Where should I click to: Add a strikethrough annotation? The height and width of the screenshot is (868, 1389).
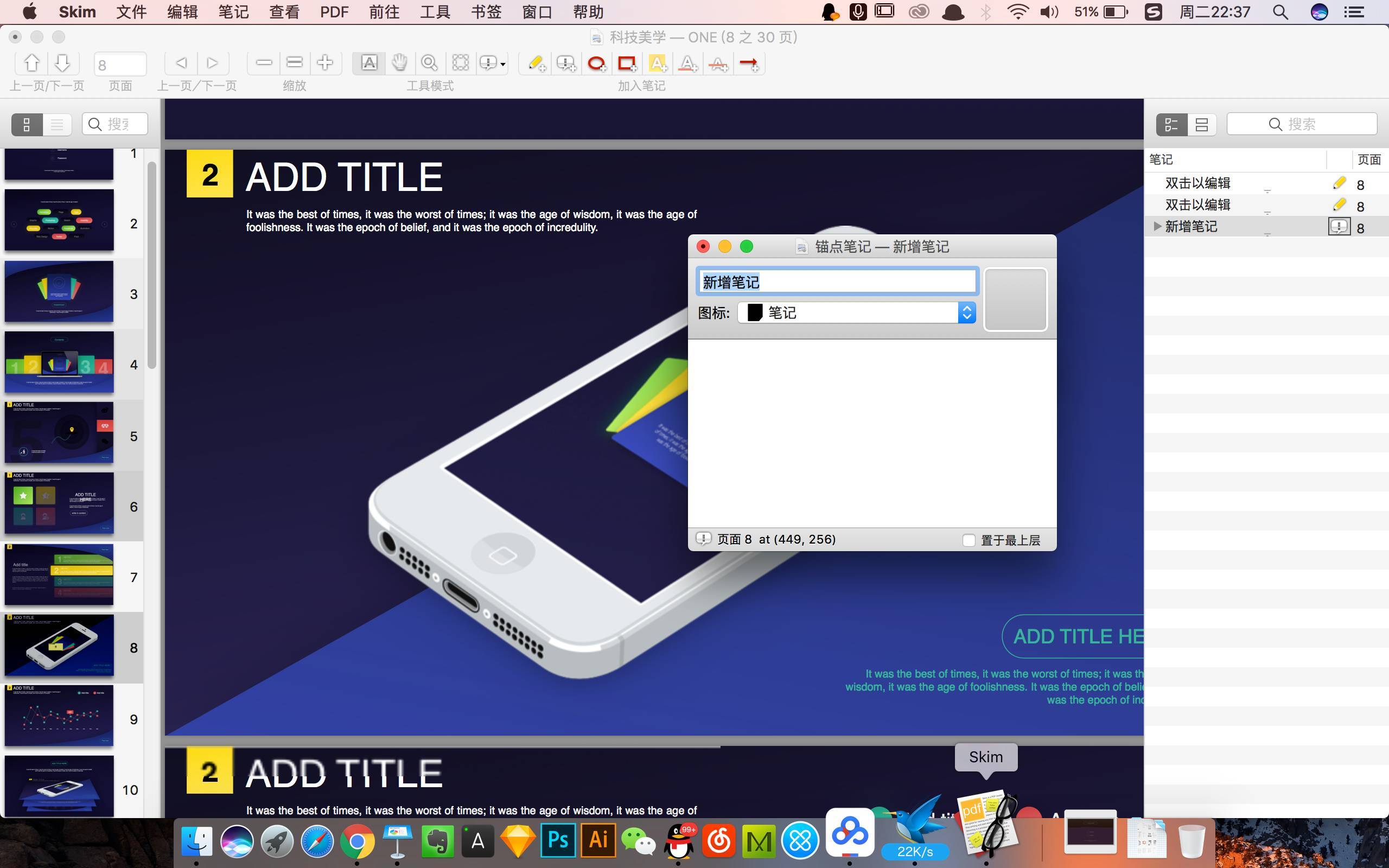(718, 63)
